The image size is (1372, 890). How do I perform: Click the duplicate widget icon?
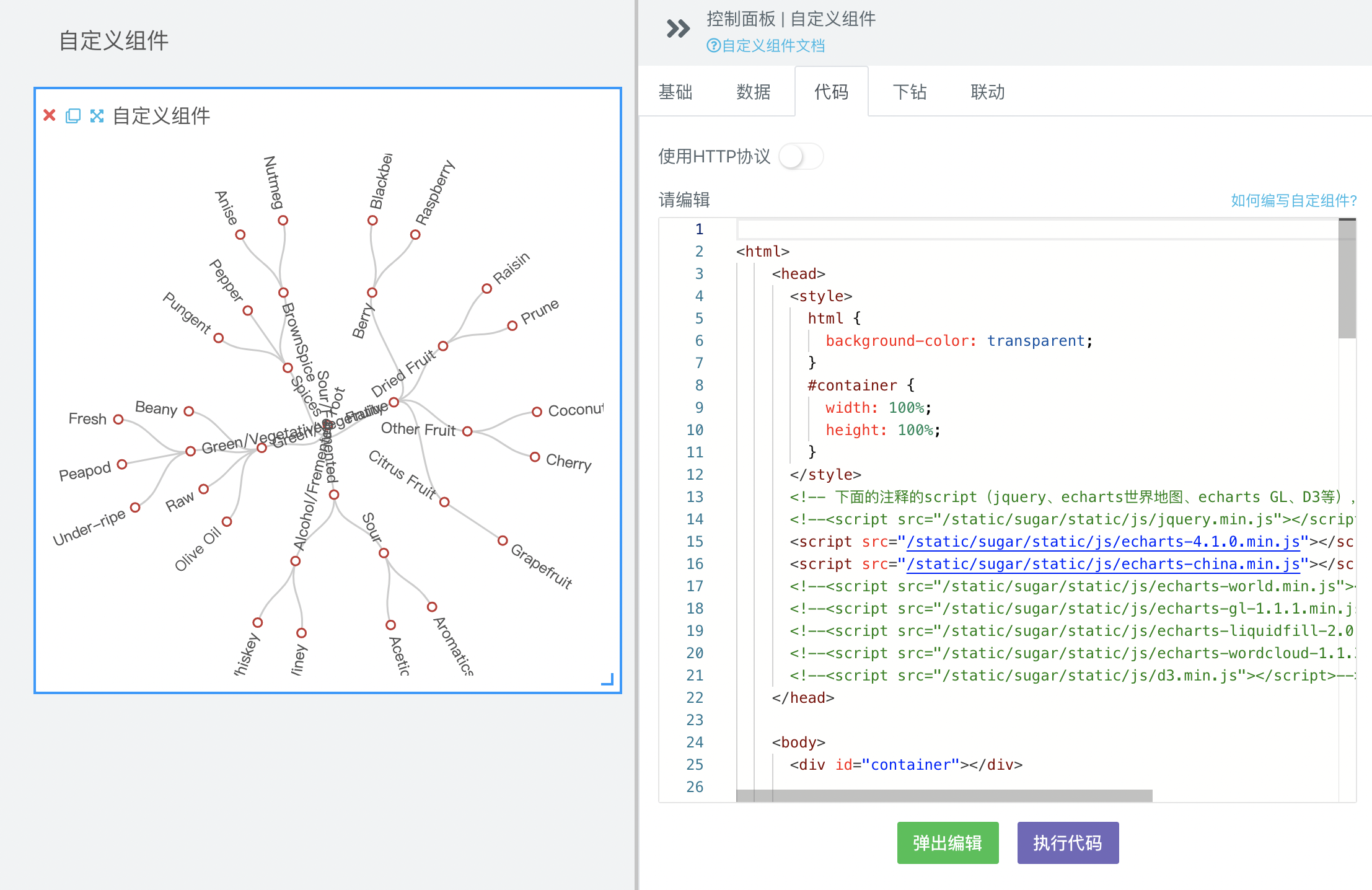[x=73, y=116]
